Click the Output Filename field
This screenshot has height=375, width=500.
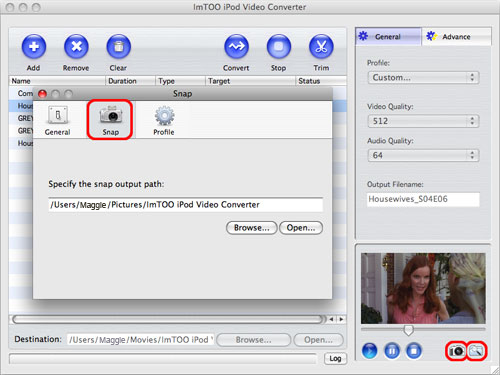[x=423, y=199]
